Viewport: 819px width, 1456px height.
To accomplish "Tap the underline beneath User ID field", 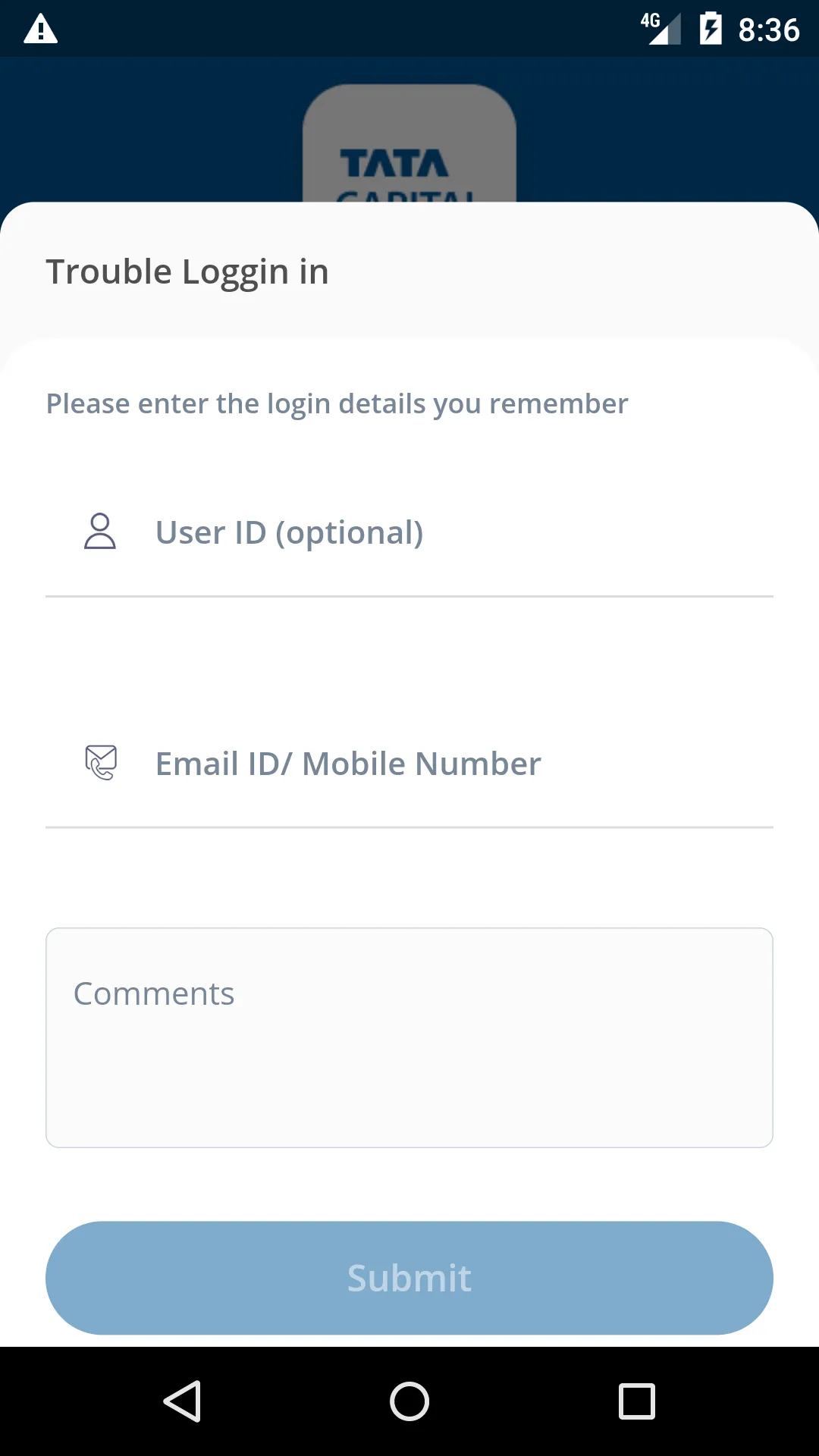I will click(409, 597).
